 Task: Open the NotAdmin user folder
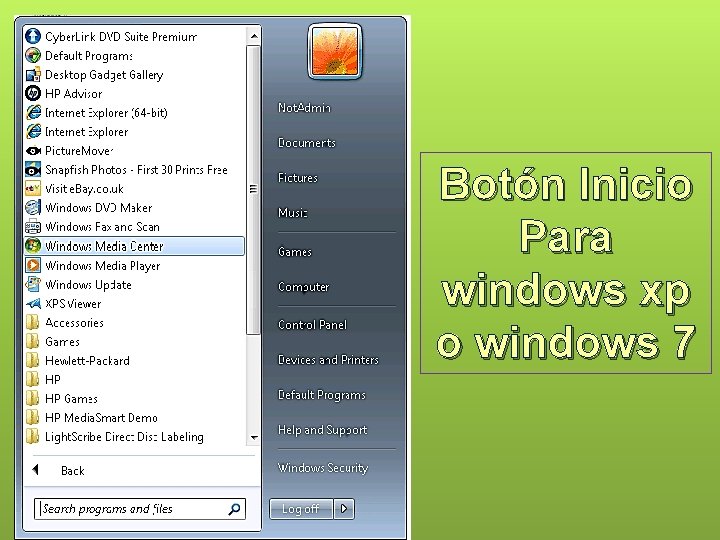pos(304,107)
